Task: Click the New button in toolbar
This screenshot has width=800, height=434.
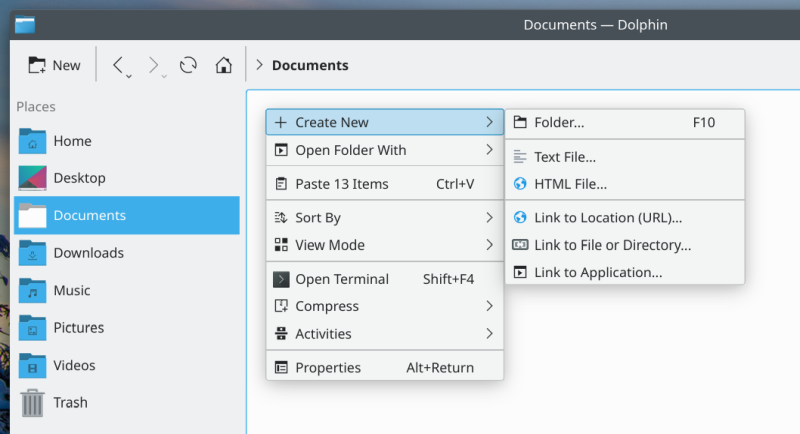Action: click(55, 65)
